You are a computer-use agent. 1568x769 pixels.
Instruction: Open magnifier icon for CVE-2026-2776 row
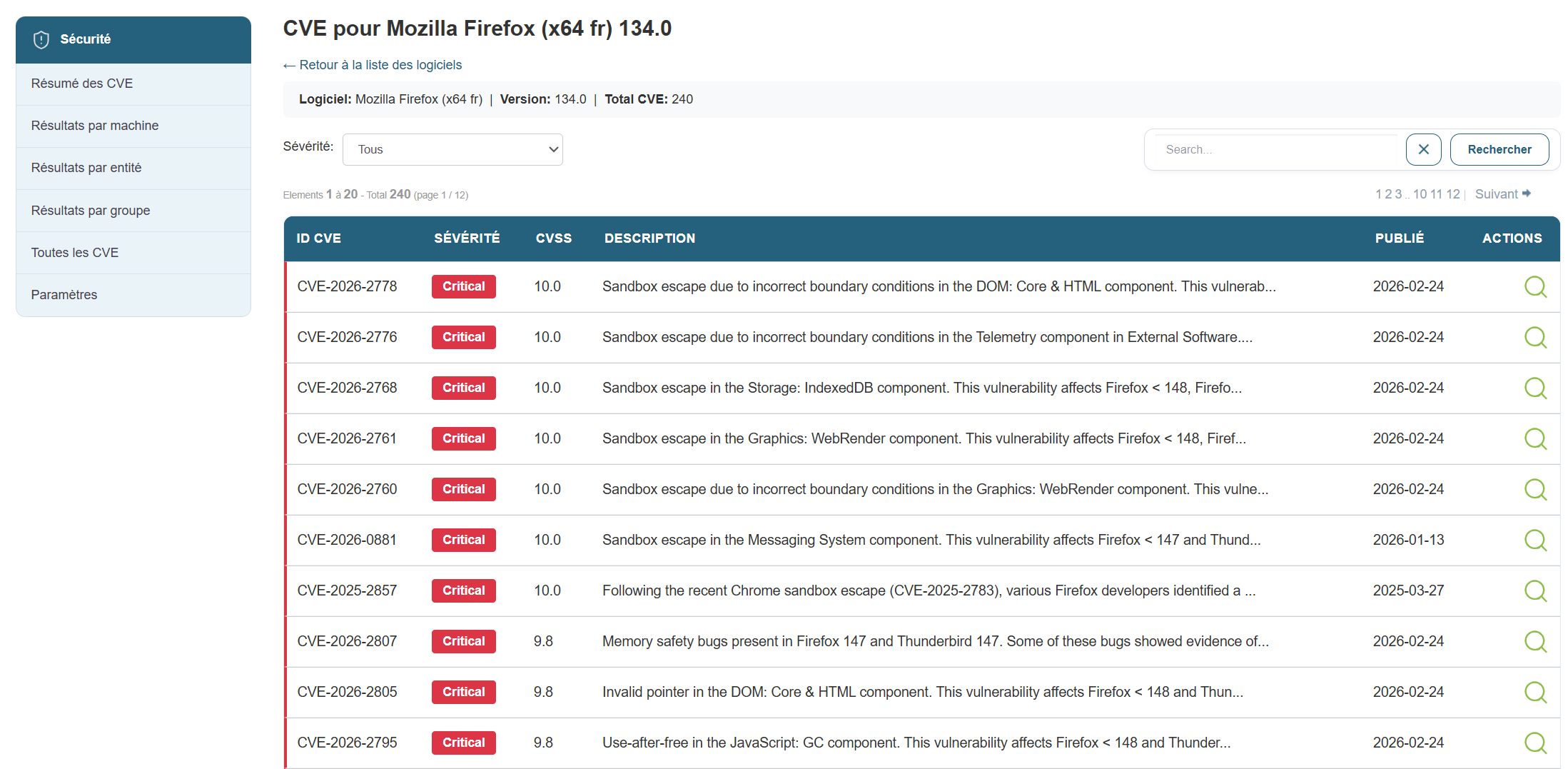[1534, 338]
